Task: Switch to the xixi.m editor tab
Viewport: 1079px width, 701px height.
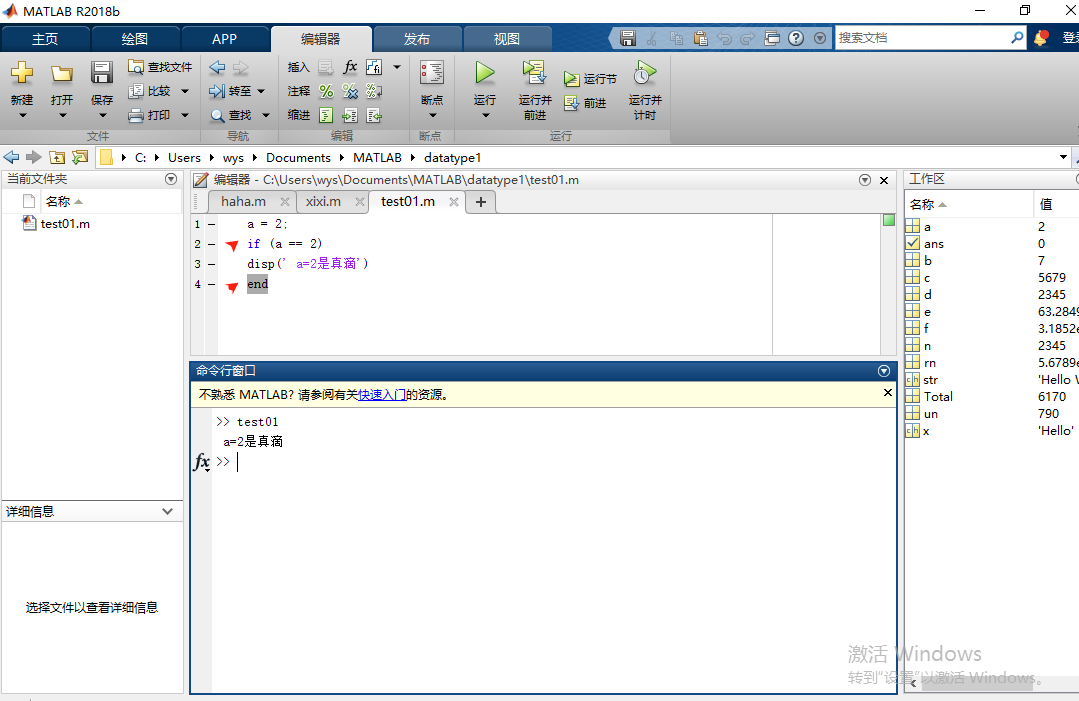Action: 323,202
